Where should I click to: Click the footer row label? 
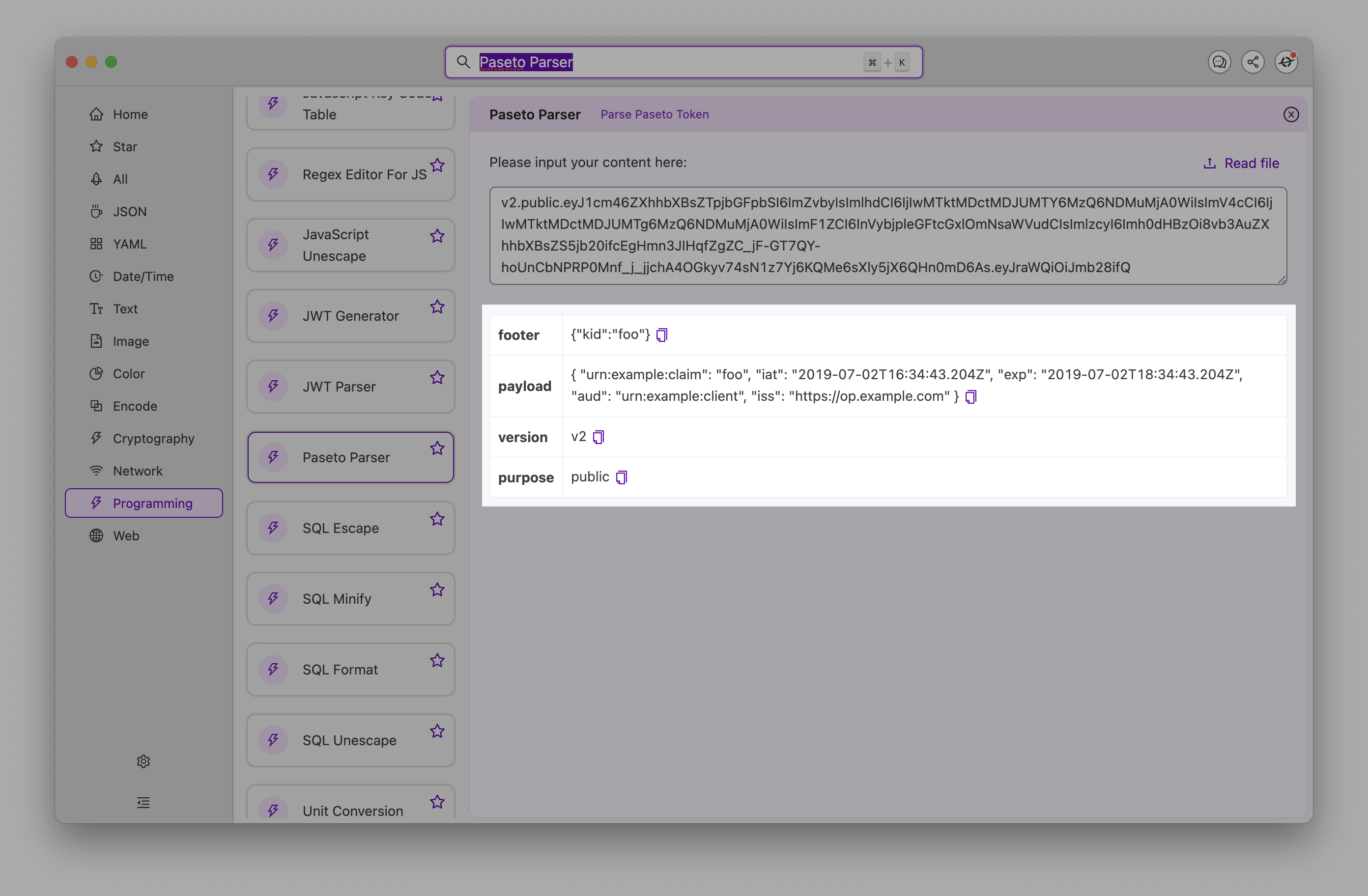click(518, 335)
